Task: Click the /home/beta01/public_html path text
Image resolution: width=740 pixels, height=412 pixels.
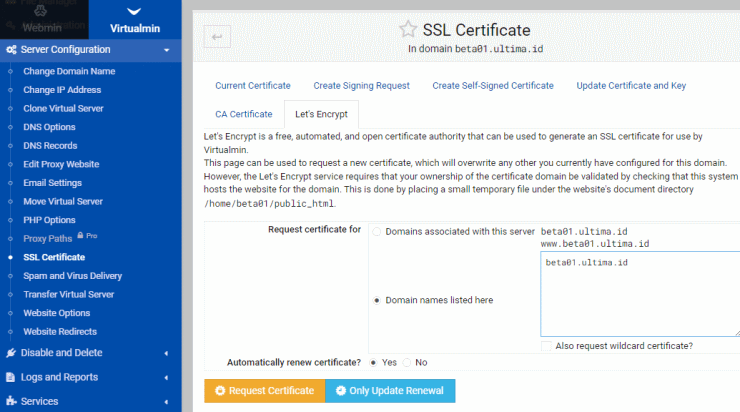Action: click(x=269, y=204)
